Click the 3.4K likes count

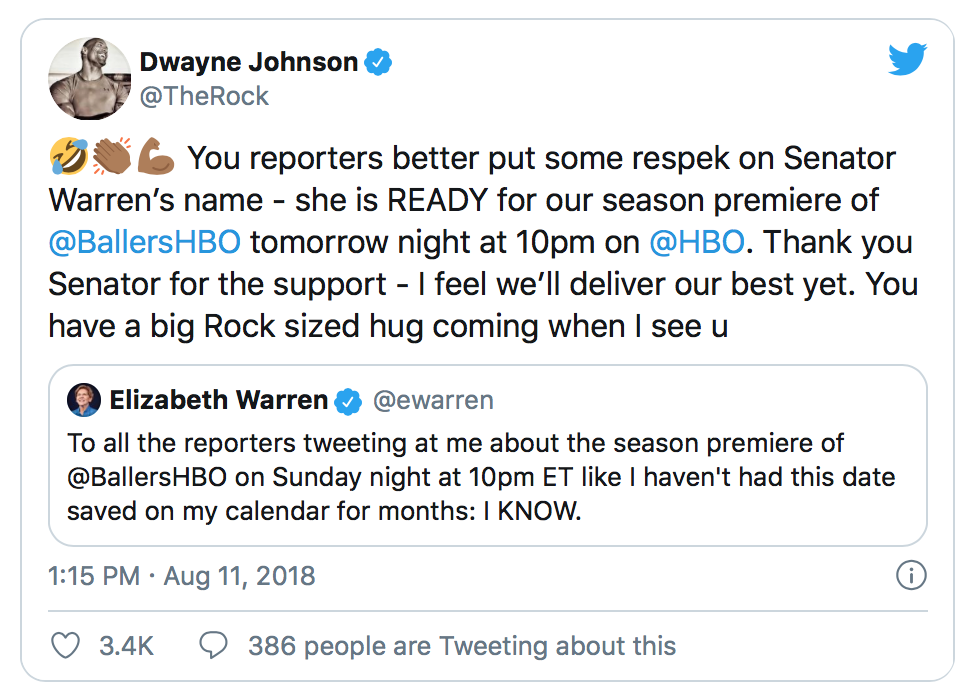(x=126, y=645)
